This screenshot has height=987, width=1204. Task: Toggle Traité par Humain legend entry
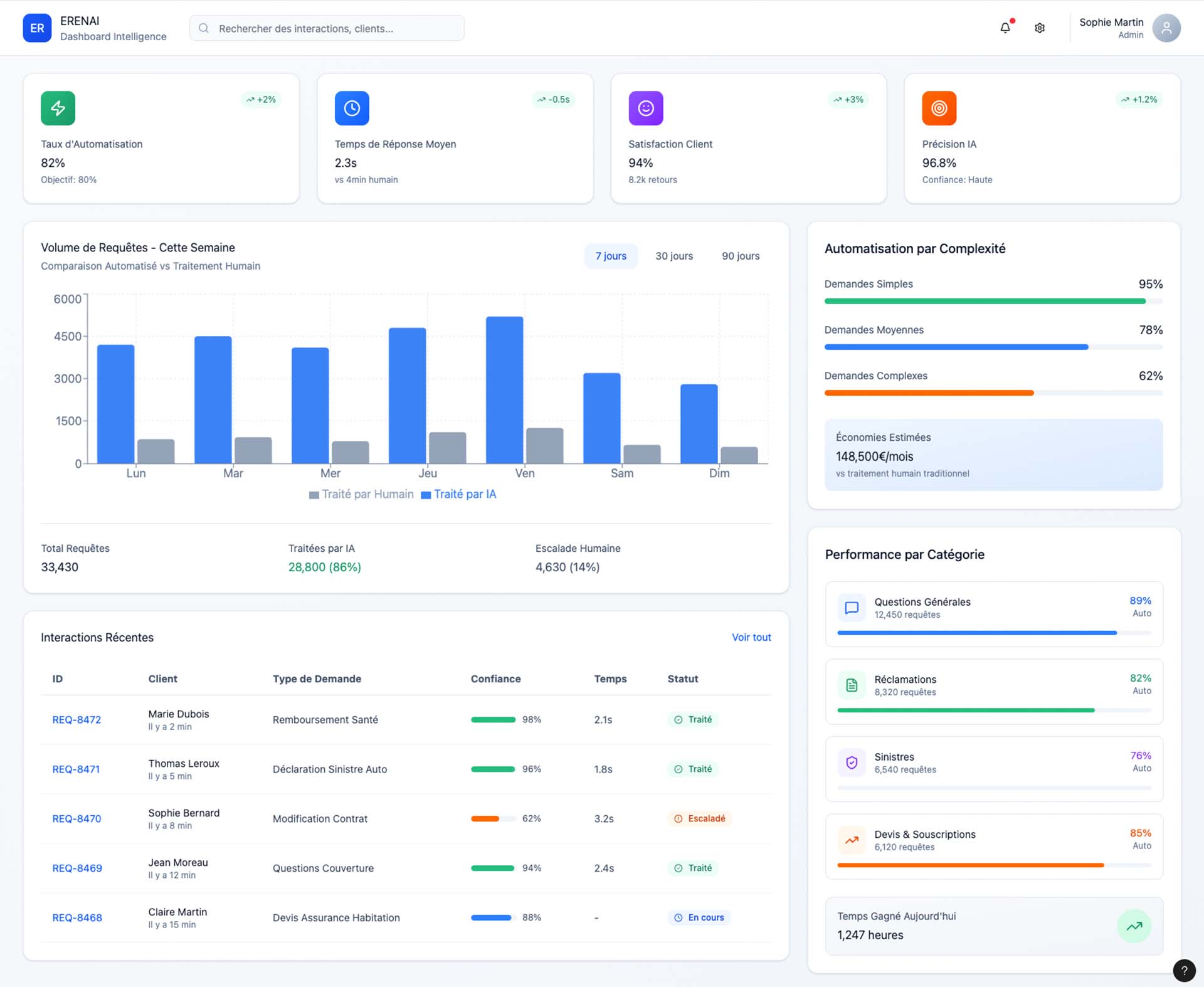click(361, 494)
